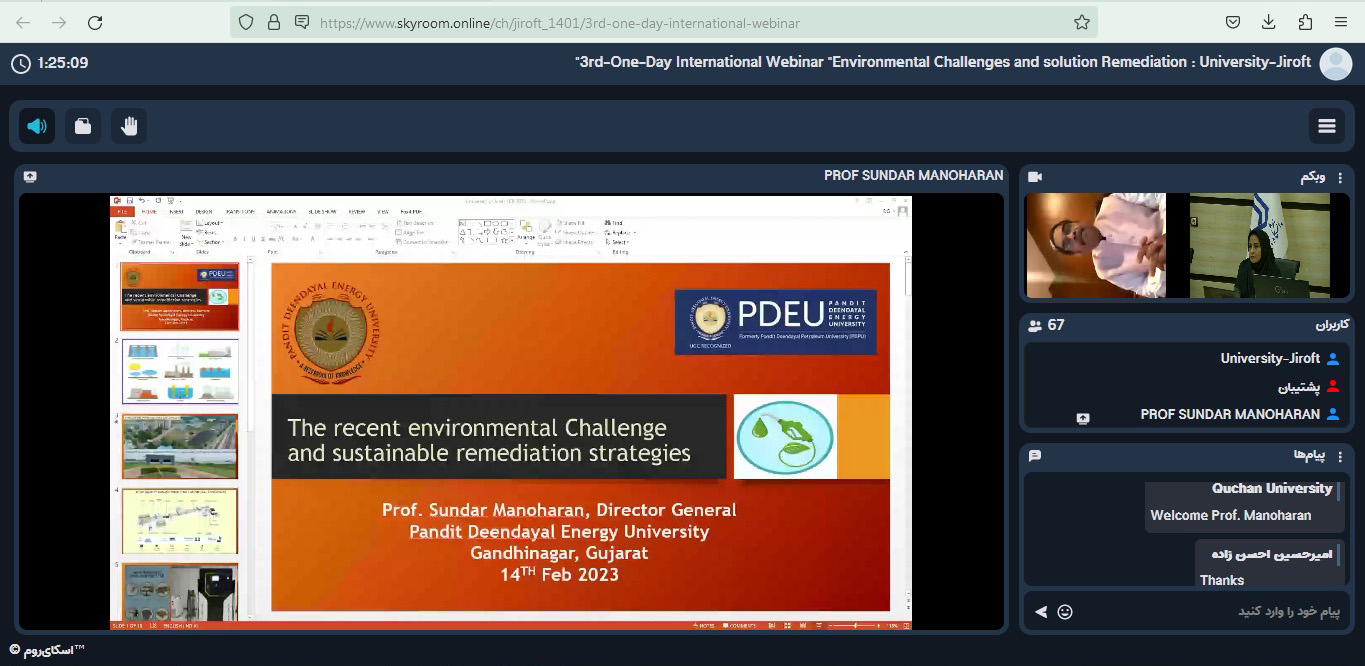Click the users panel people icon
Image resolution: width=1365 pixels, height=666 pixels.
(x=1035, y=326)
